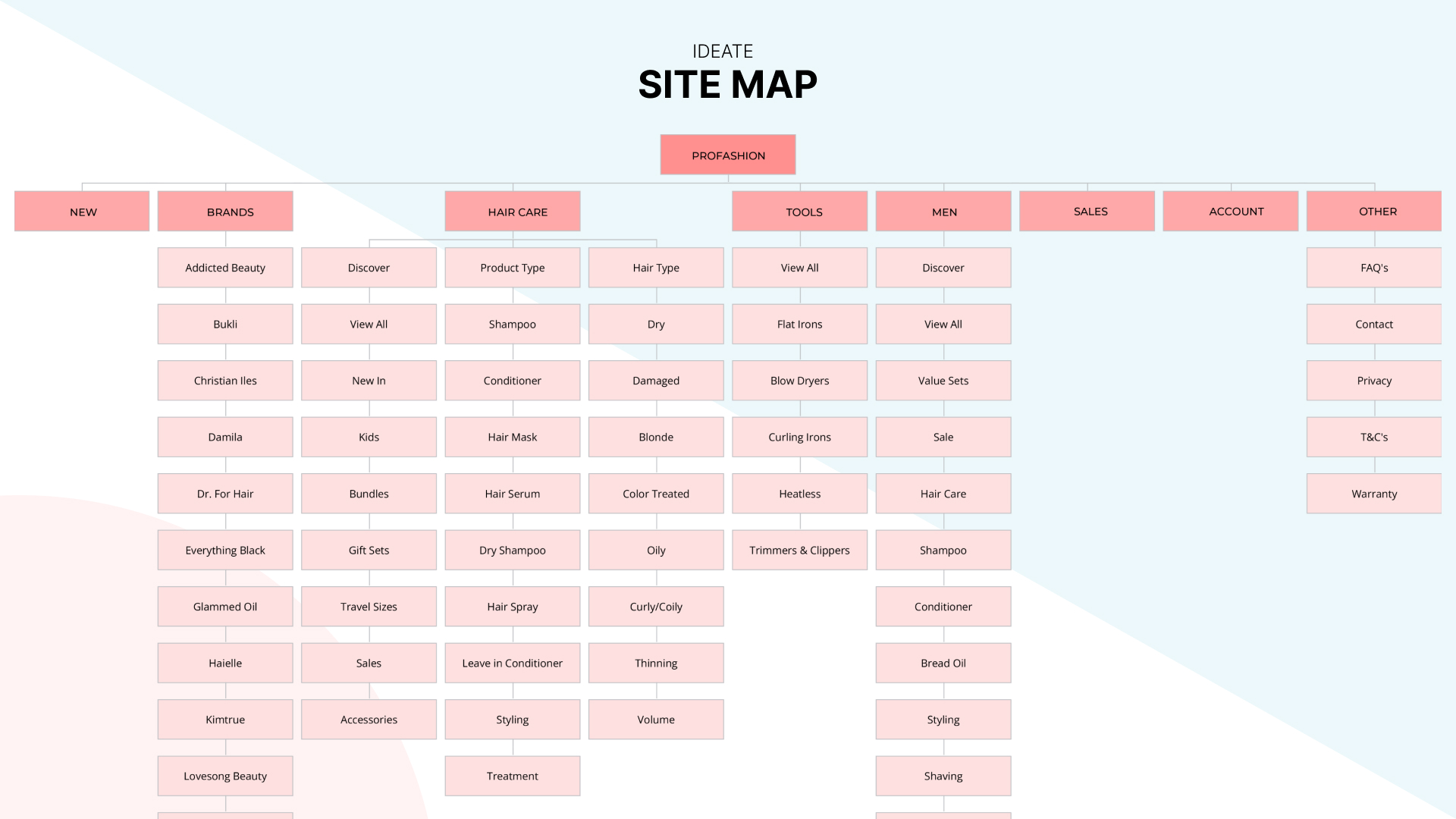The width and height of the screenshot is (1456, 819).
Task: Select the HAIR CARE category node
Action: point(513,212)
